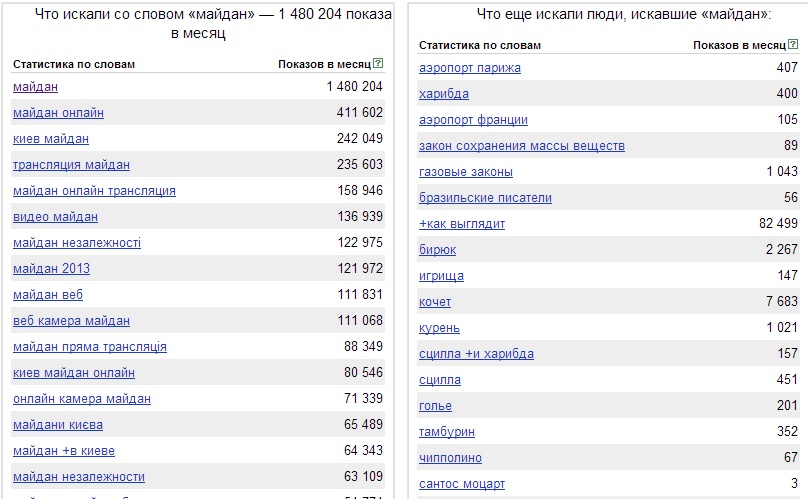The width and height of the screenshot is (808, 499).
Task: Click 'бразильские писатели' link
Action: (x=485, y=198)
